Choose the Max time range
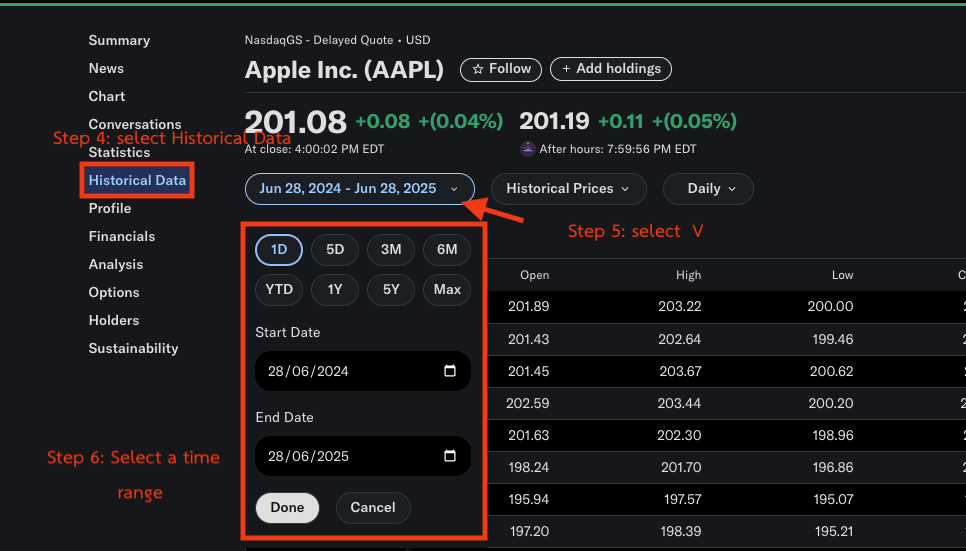966x551 pixels. tap(447, 289)
